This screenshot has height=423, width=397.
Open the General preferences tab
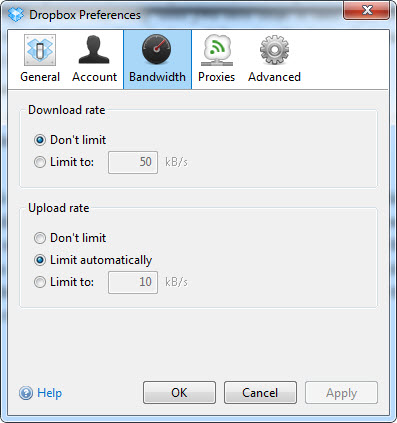click(x=40, y=59)
